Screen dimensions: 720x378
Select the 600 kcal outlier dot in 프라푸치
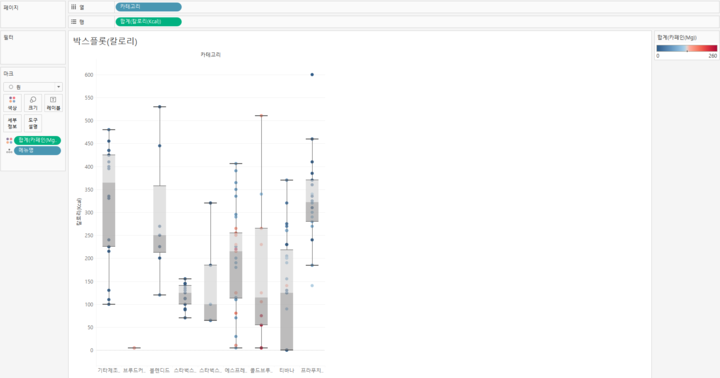[x=312, y=74]
